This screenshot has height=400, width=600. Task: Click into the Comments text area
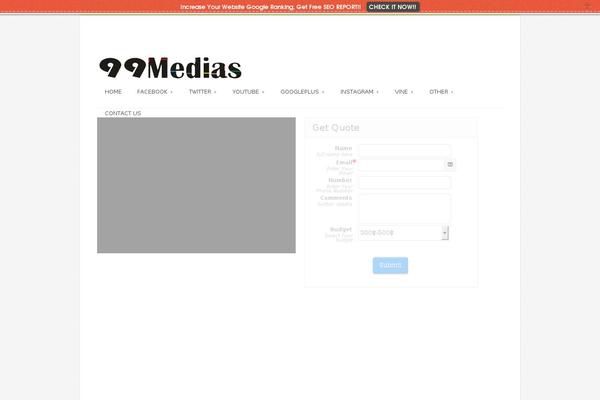coord(404,209)
